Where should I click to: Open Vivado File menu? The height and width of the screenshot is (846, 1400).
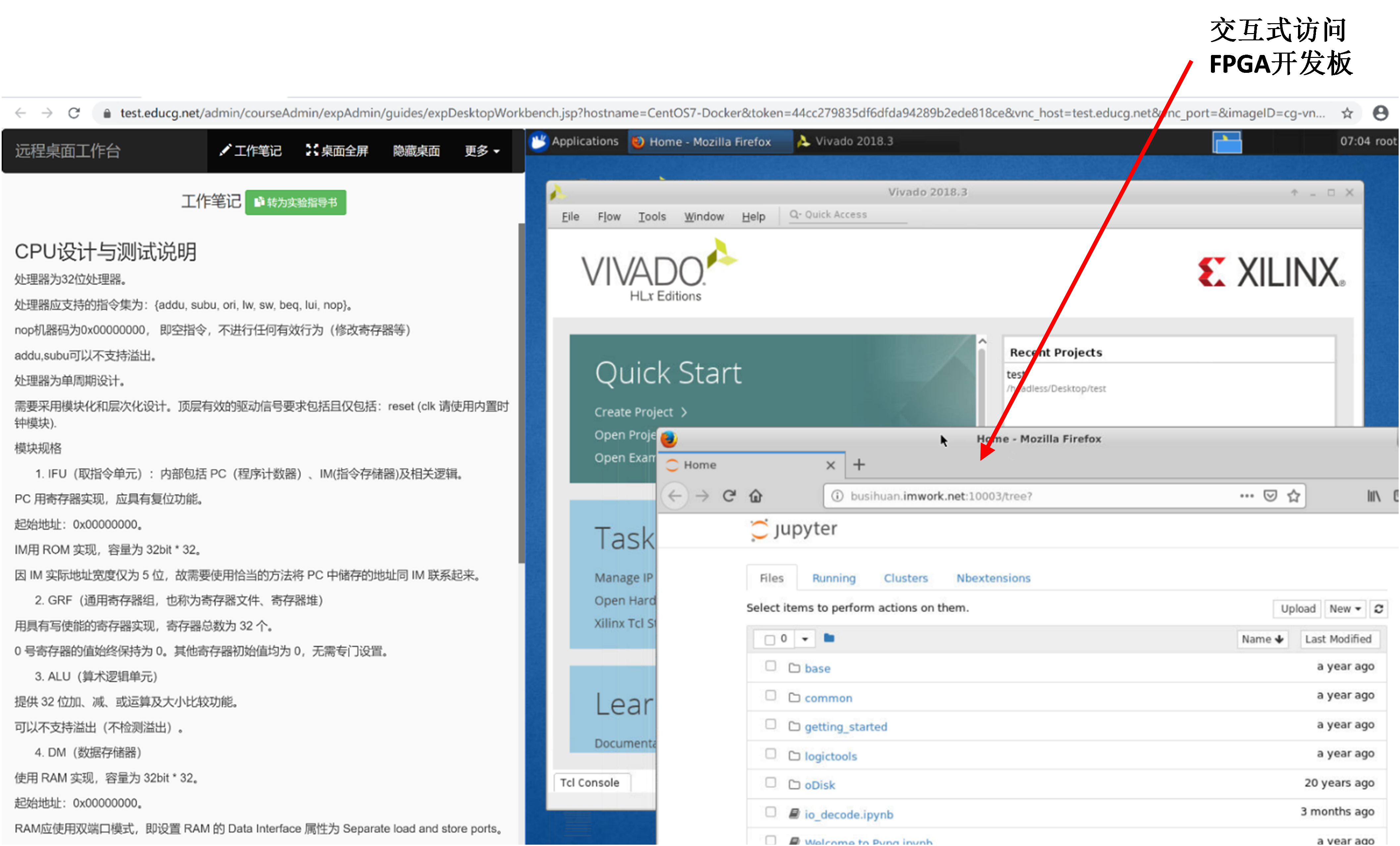(x=570, y=216)
